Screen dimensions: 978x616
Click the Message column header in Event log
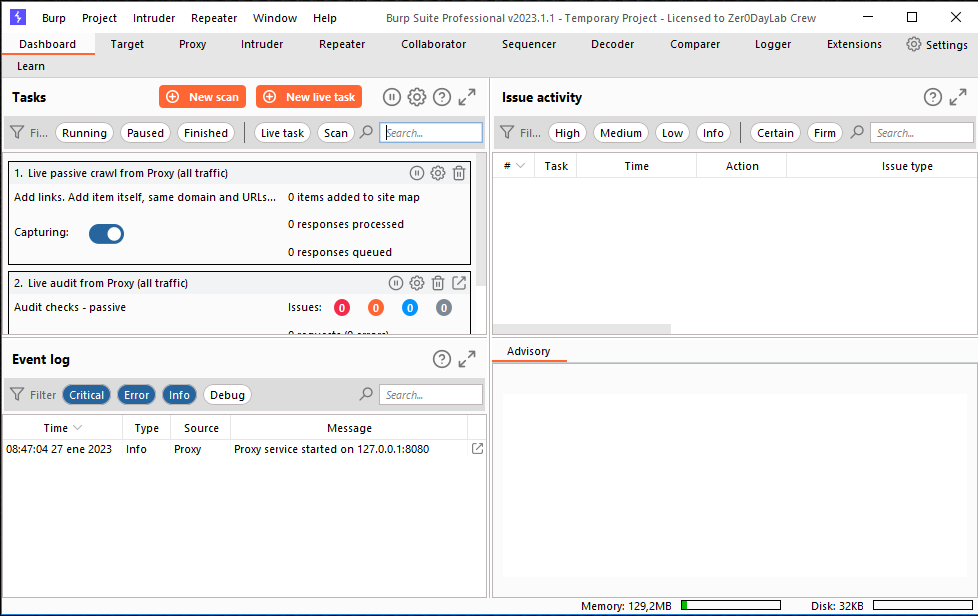pyautogui.click(x=349, y=428)
